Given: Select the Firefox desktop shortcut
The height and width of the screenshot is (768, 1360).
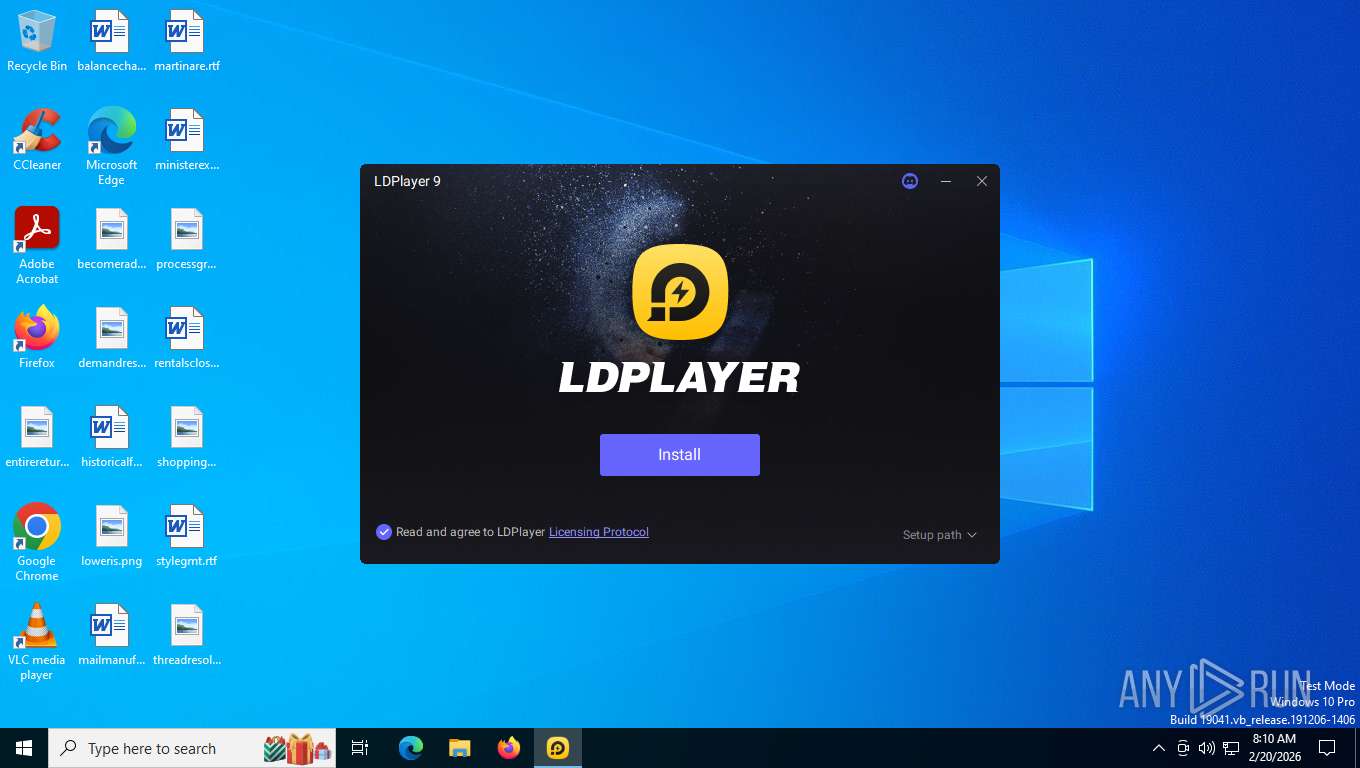Looking at the screenshot, I should (x=37, y=338).
